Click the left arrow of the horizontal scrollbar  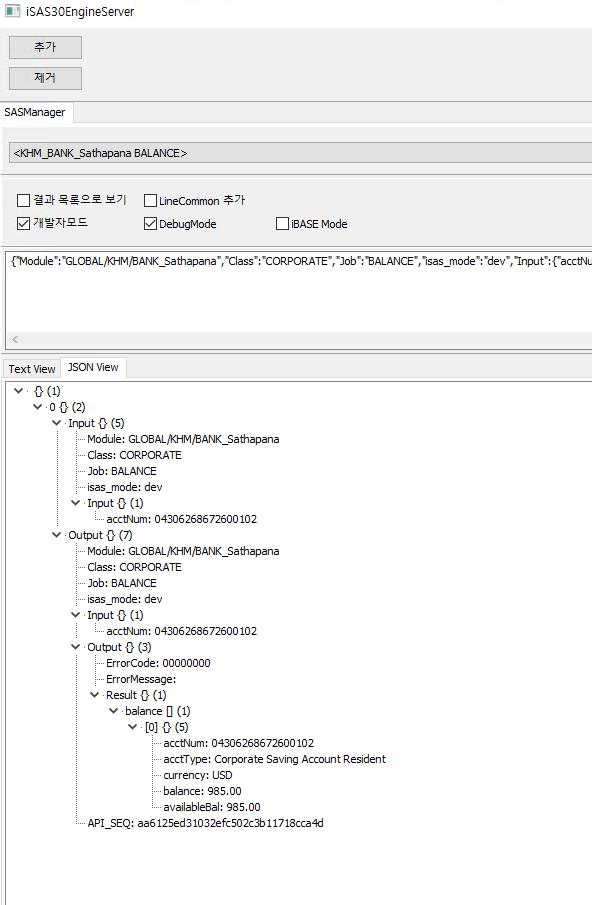[x=16, y=339]
